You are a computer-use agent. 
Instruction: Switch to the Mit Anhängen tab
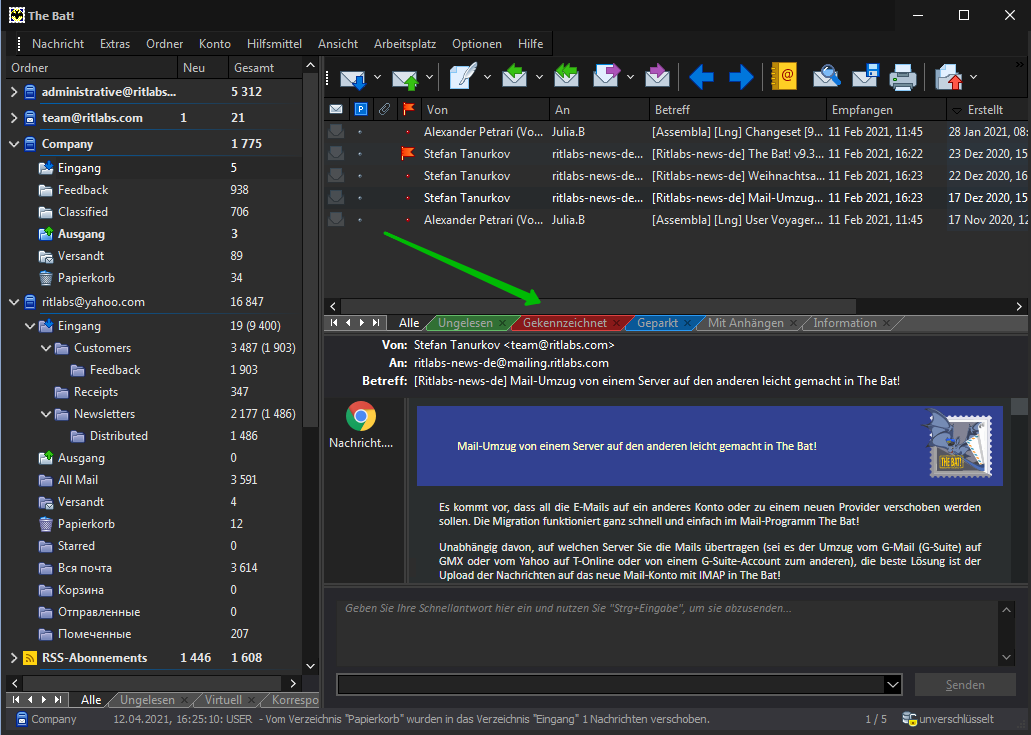[746, 323]
